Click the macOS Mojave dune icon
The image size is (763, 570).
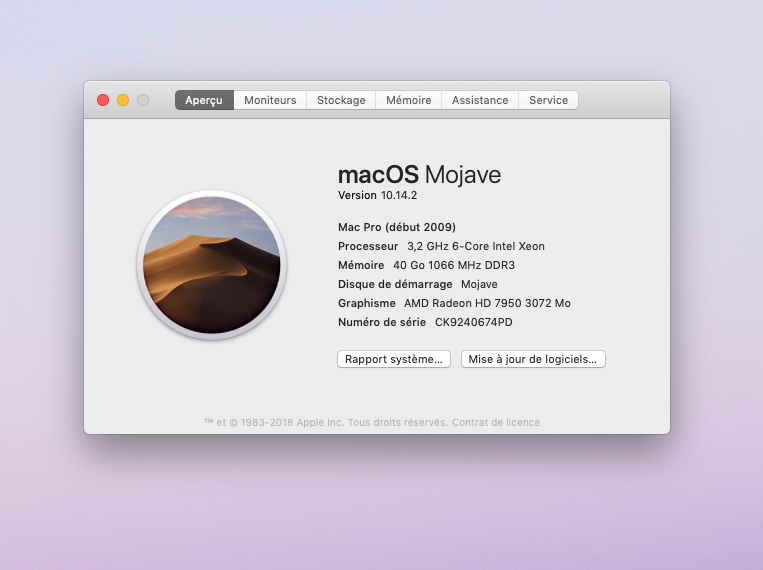coord(212,265)
